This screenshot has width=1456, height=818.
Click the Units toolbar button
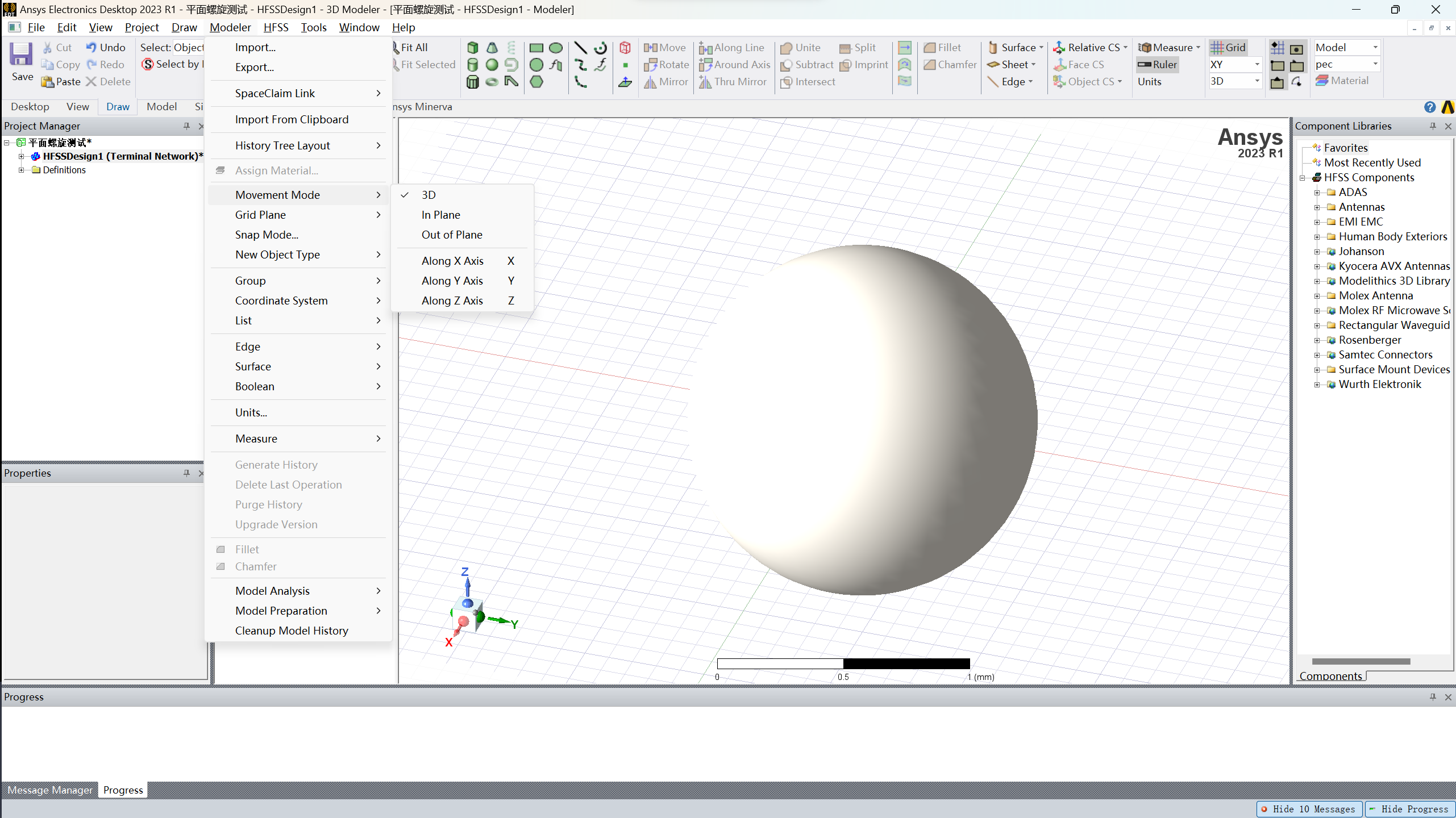[x=1150, y=82]
